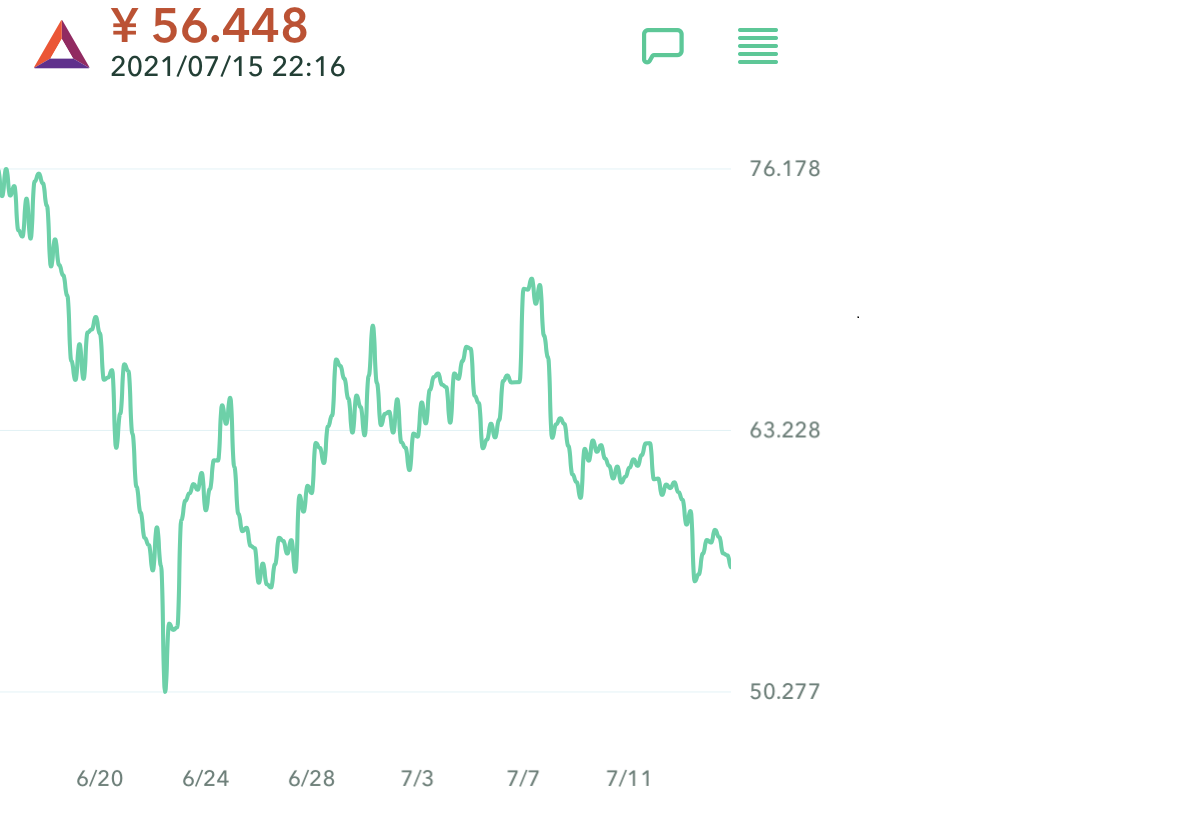Click the 7/3 date label
Screen dimensions: 1200x826
[417, 779]
